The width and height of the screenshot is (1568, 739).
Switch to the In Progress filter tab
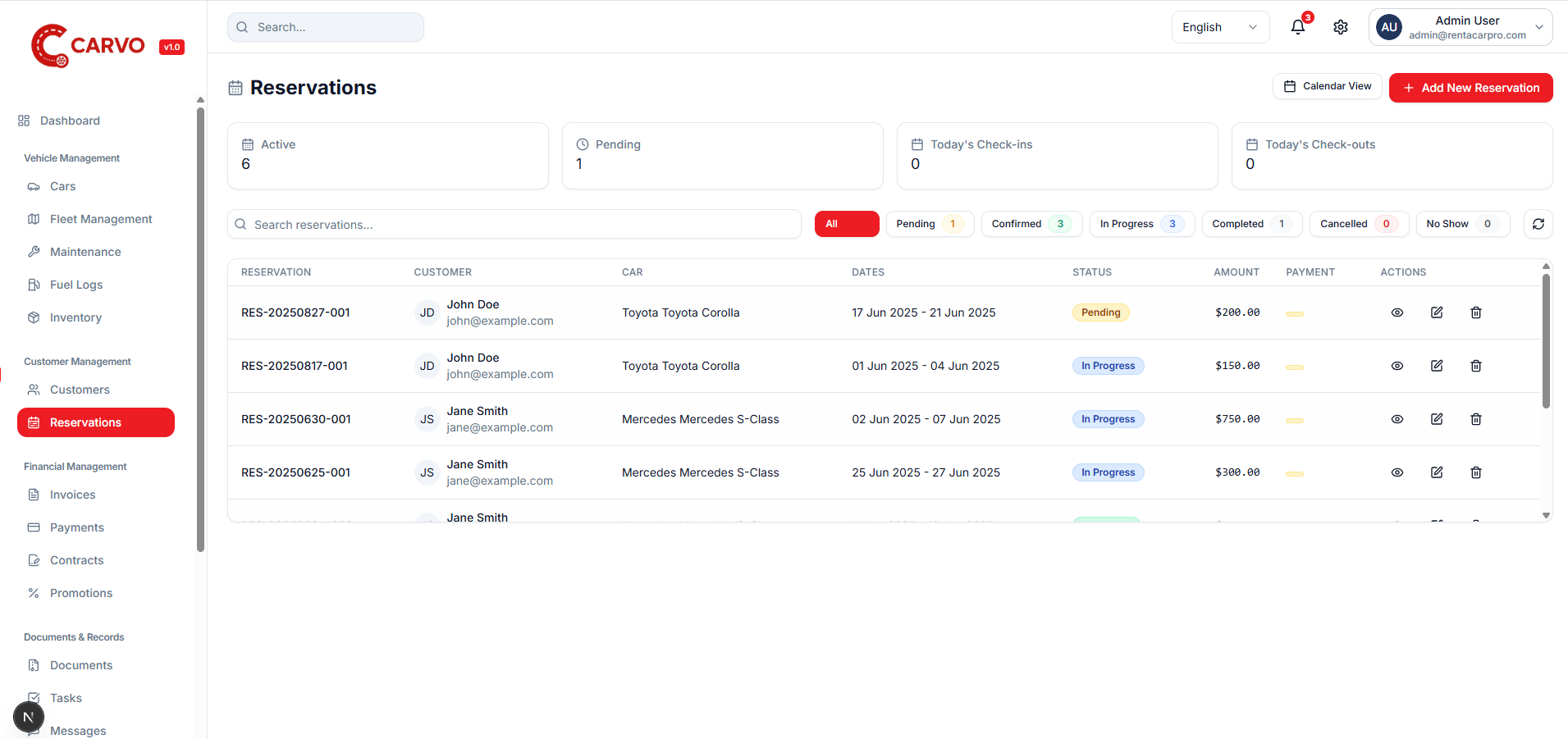(1141, 223)
